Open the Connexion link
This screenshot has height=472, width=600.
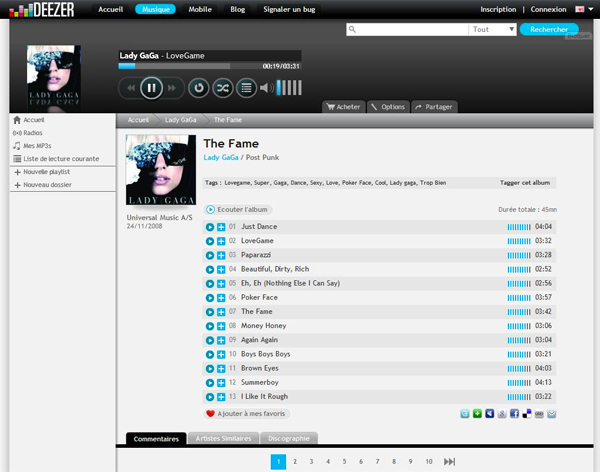pos(548,9)
